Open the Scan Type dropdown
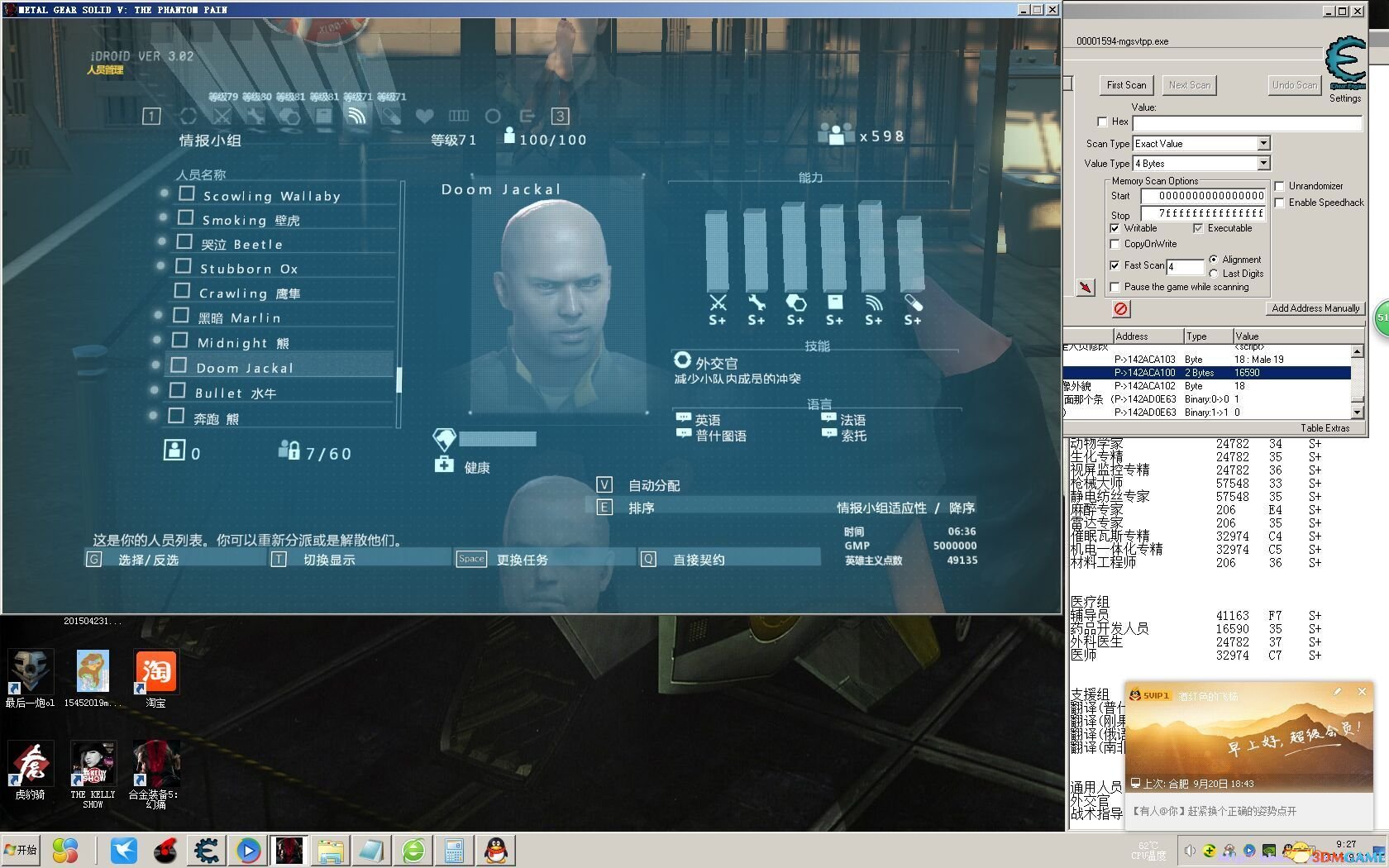The width and height of the screenshot is (1389, 868). click(1263, 144)
